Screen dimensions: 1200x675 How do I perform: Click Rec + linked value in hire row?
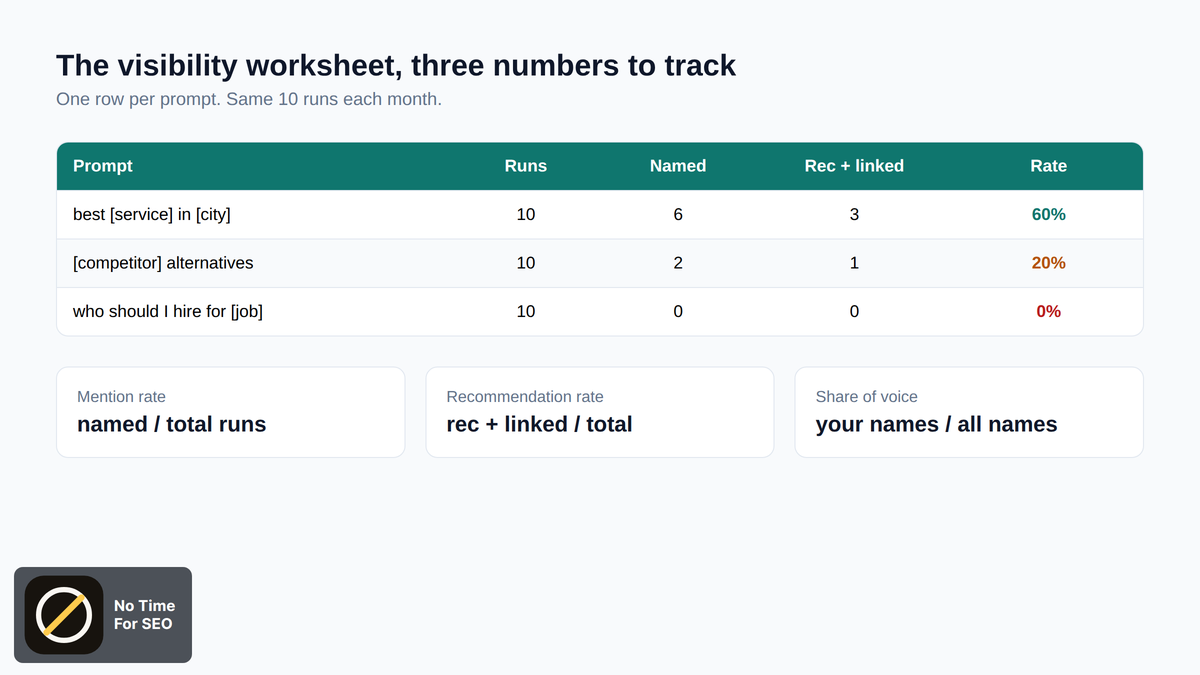click(854, 311)
